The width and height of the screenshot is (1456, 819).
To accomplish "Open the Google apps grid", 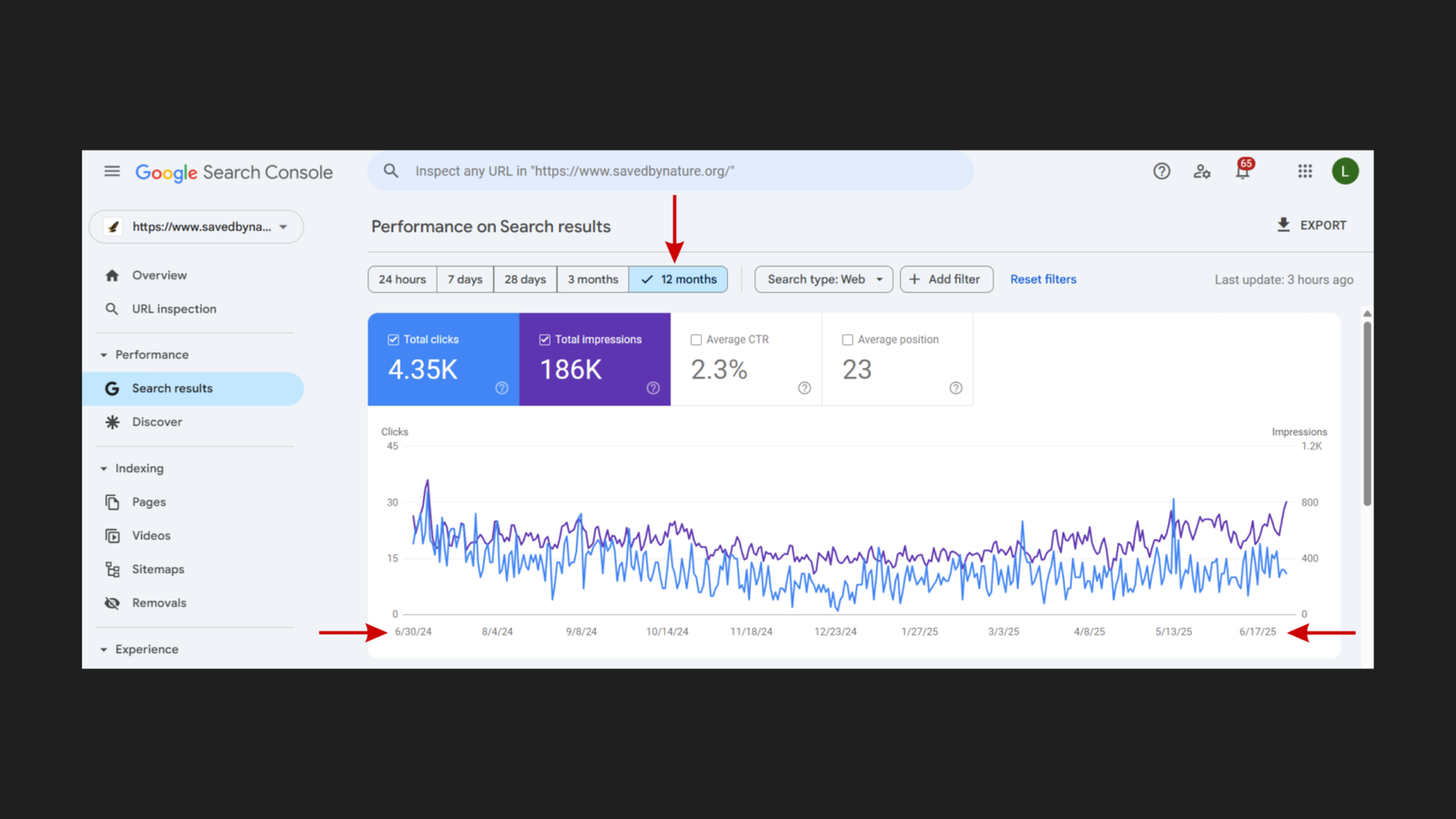I will [x=1305, y=171].
